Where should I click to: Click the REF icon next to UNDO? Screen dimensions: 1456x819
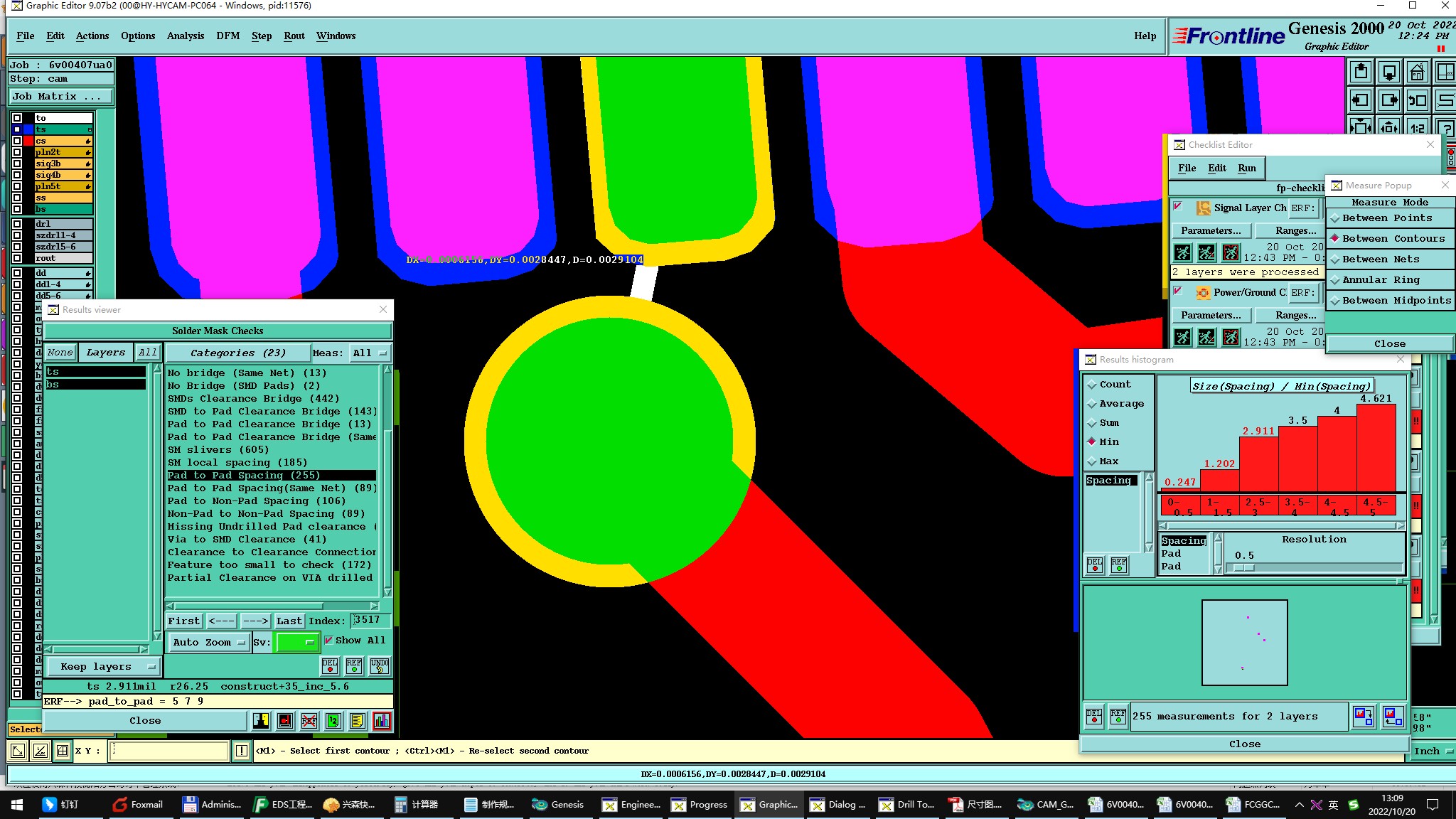coord(354,666)
